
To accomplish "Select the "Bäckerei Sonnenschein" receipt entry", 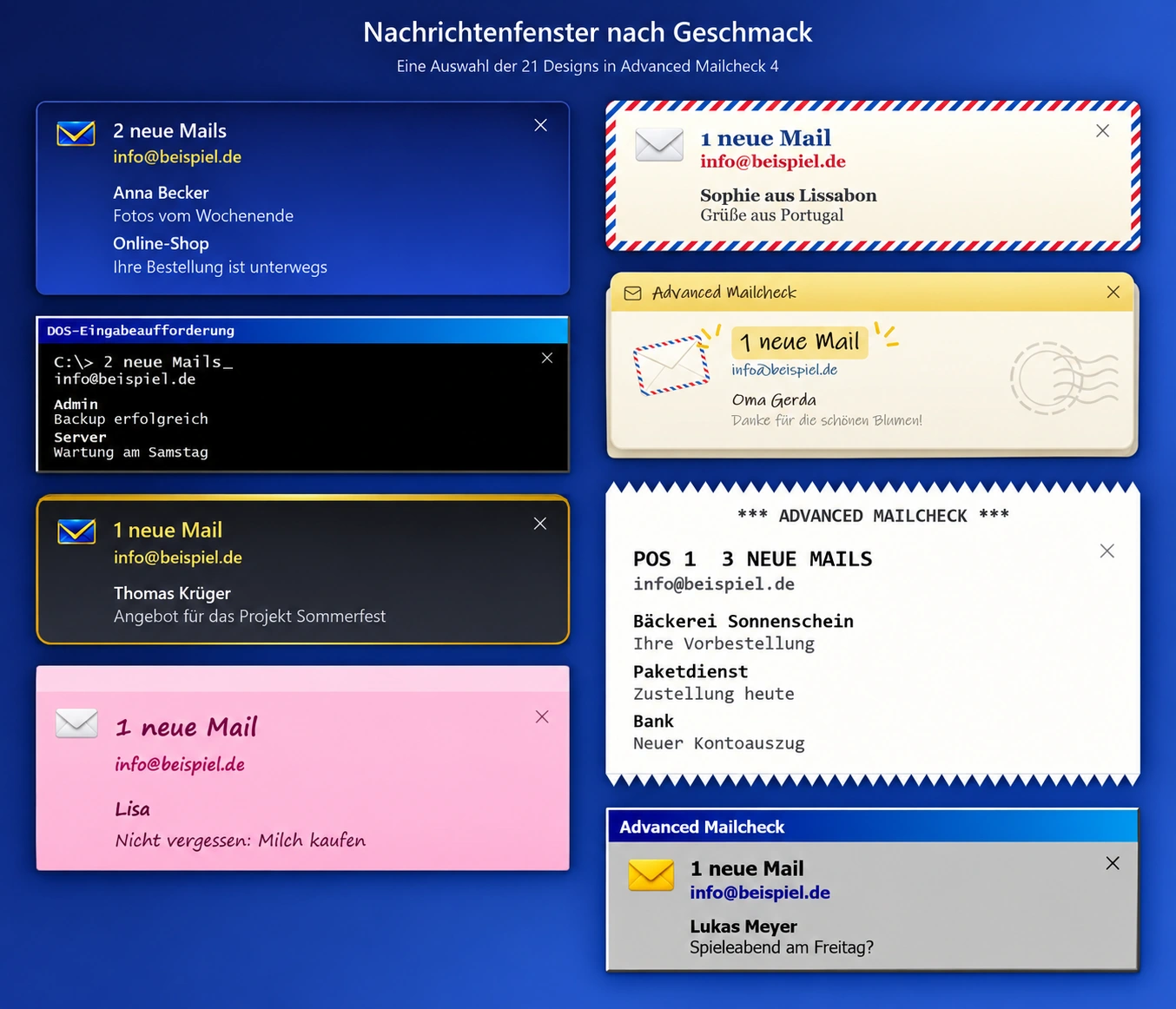I will point(743,622).
